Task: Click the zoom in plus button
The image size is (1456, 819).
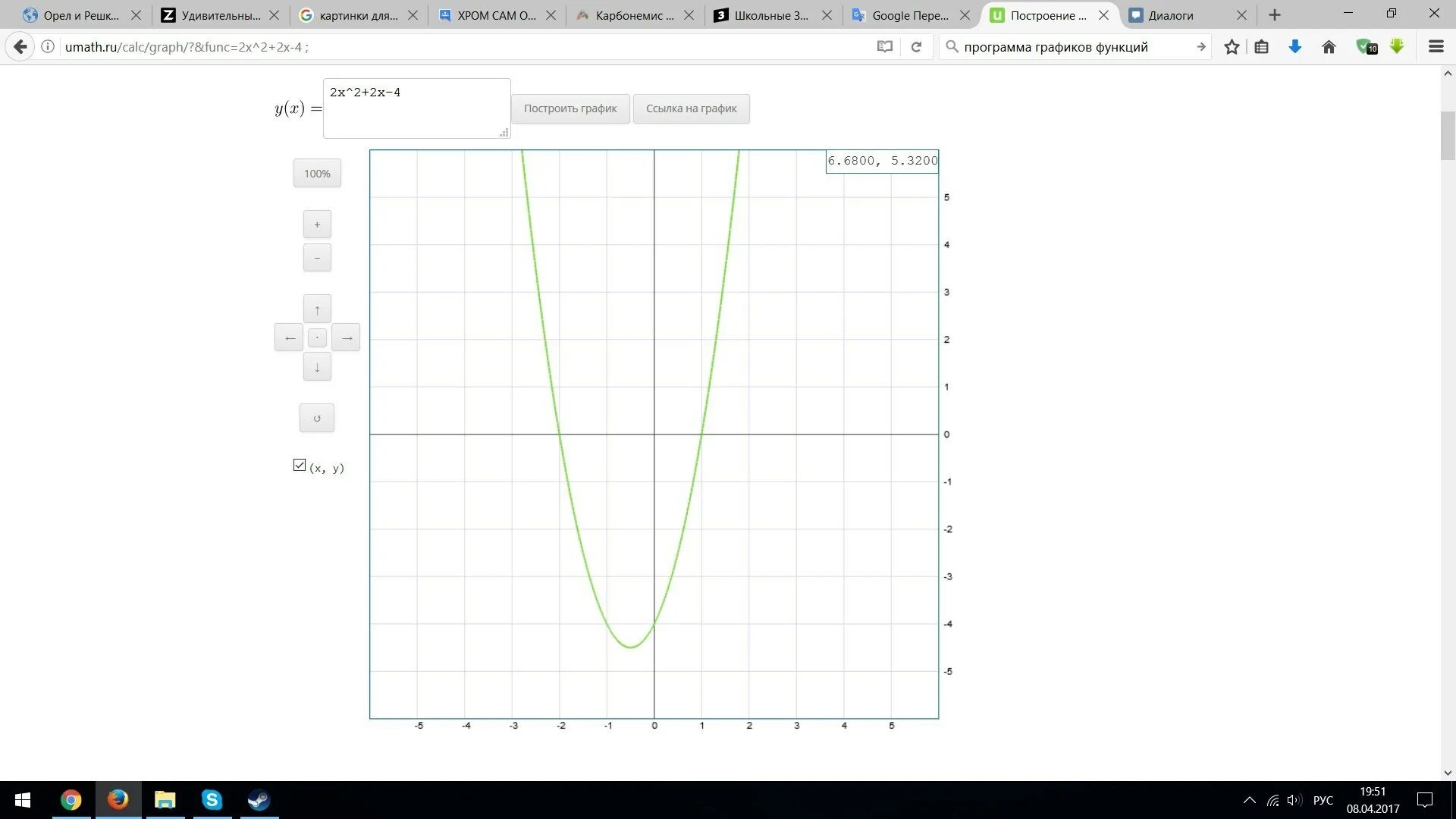Action: pos(317,224)
